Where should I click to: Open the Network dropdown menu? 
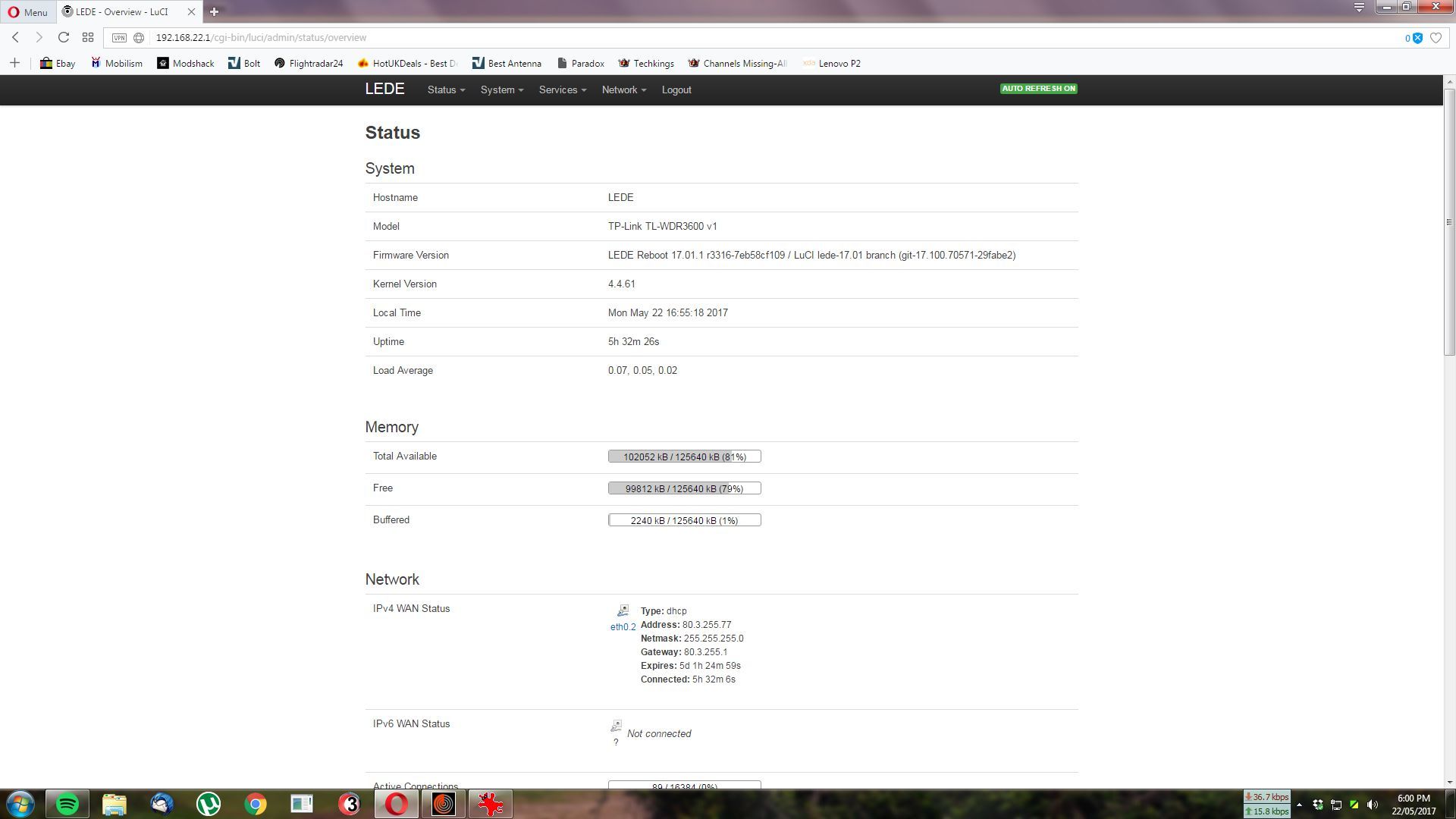(622, 89)
